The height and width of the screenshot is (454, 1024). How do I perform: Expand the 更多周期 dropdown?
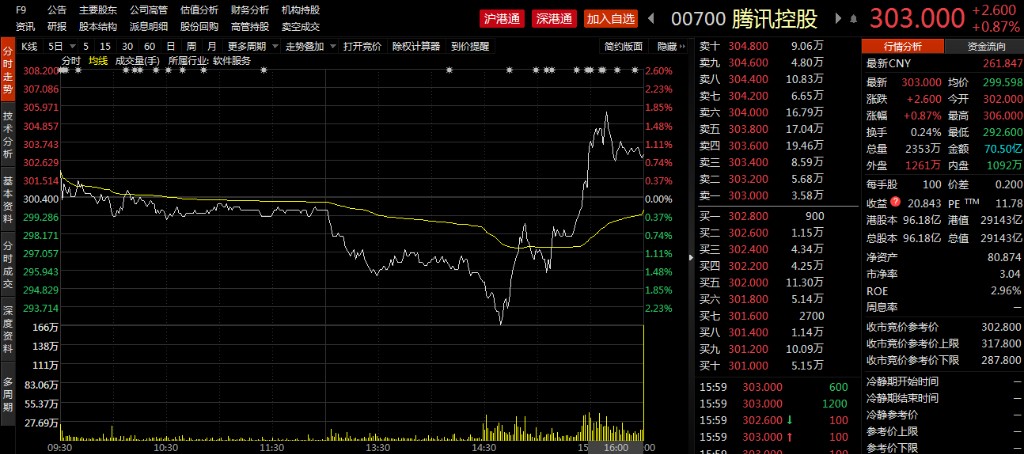click(274, 46)
